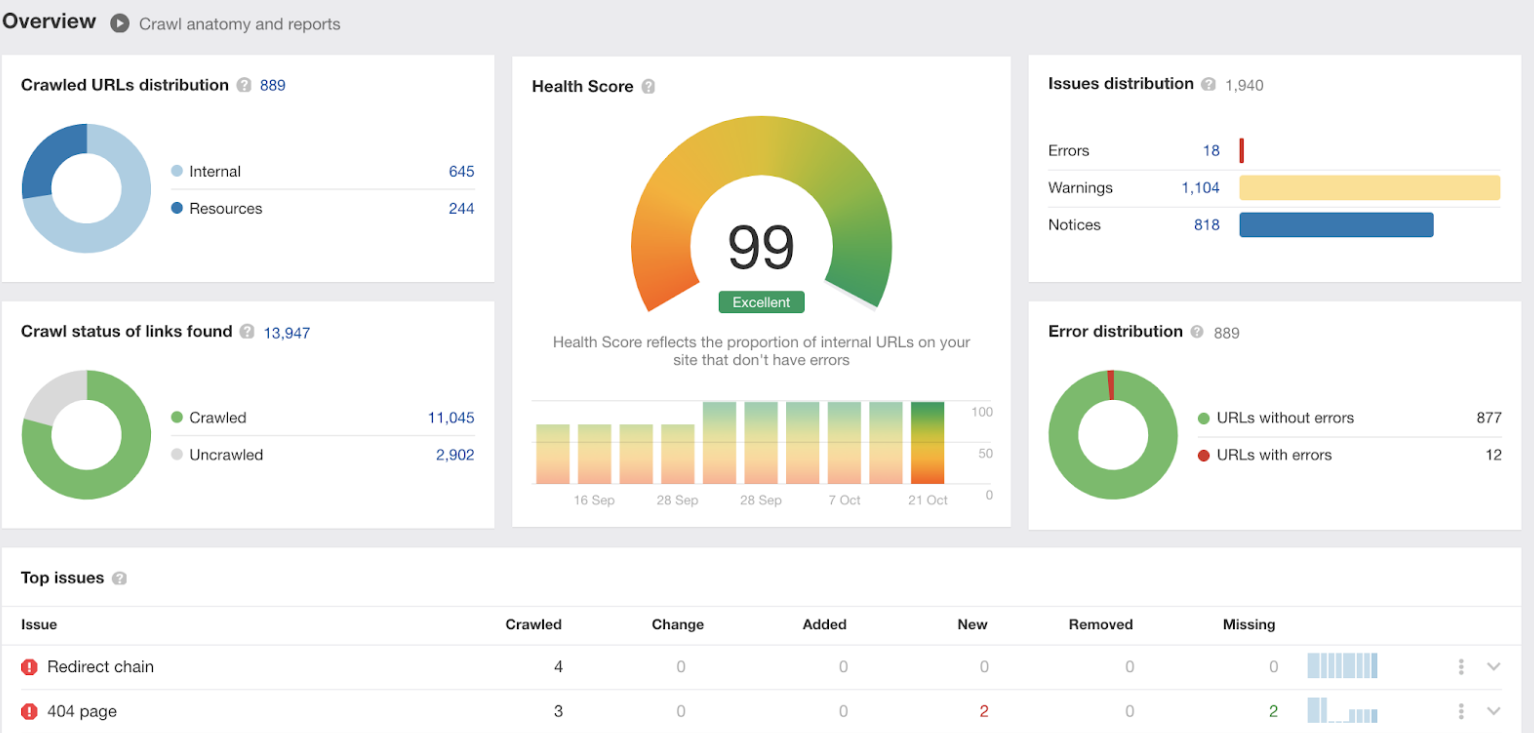This screenshot has height=733, width=1534.
Task: Click the URLs without errors legend label
Action: tap(1285, 418)
